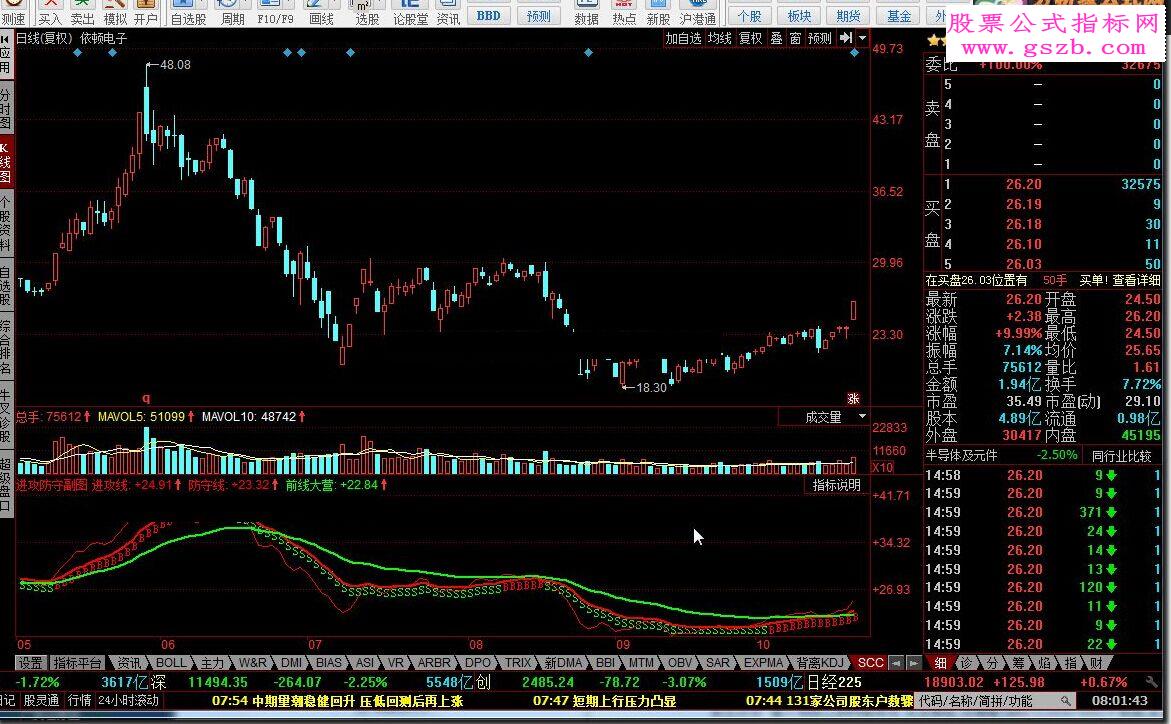Switch to the 细 detail tab under trades

pos(940,663)
